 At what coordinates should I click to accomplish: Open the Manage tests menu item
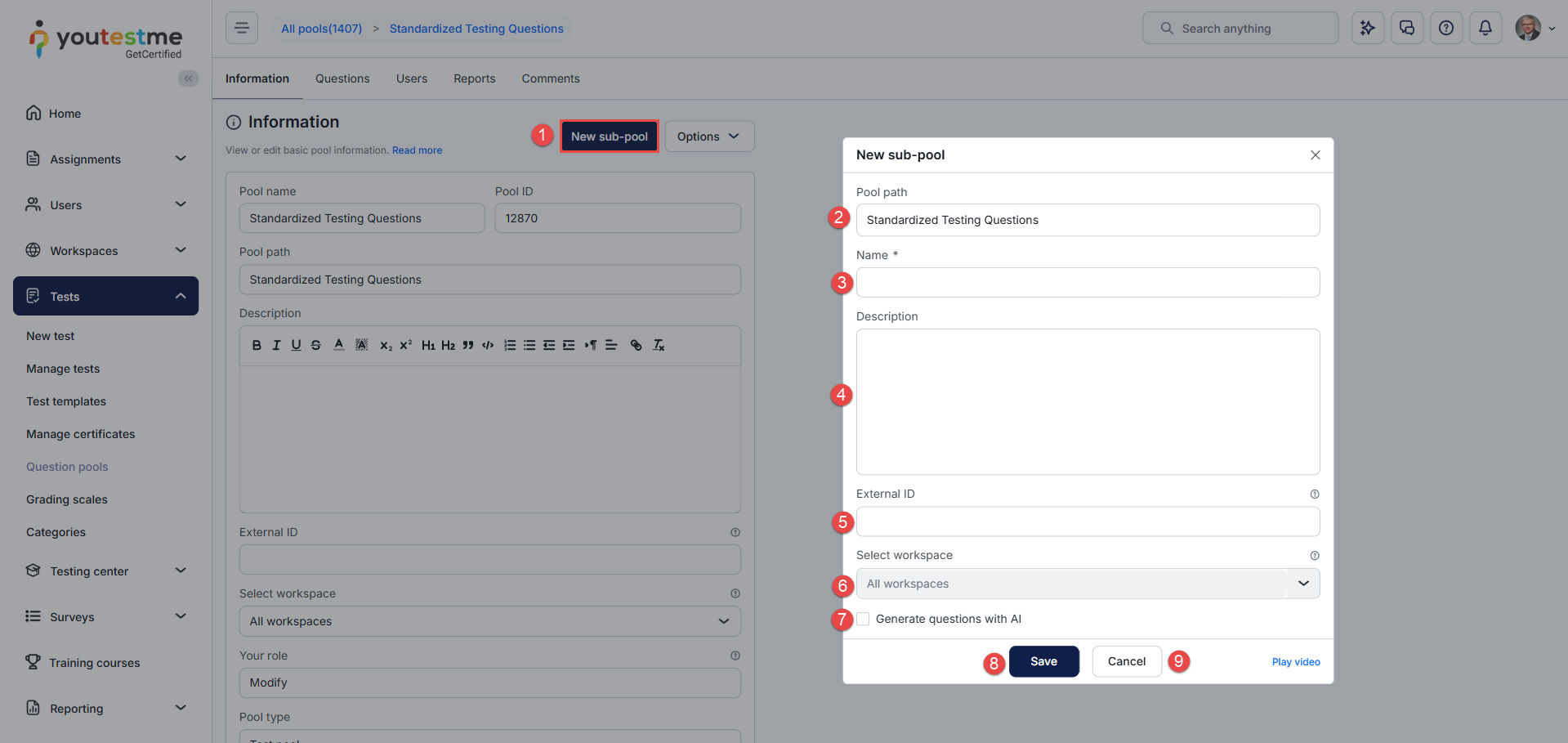[63, 369]
